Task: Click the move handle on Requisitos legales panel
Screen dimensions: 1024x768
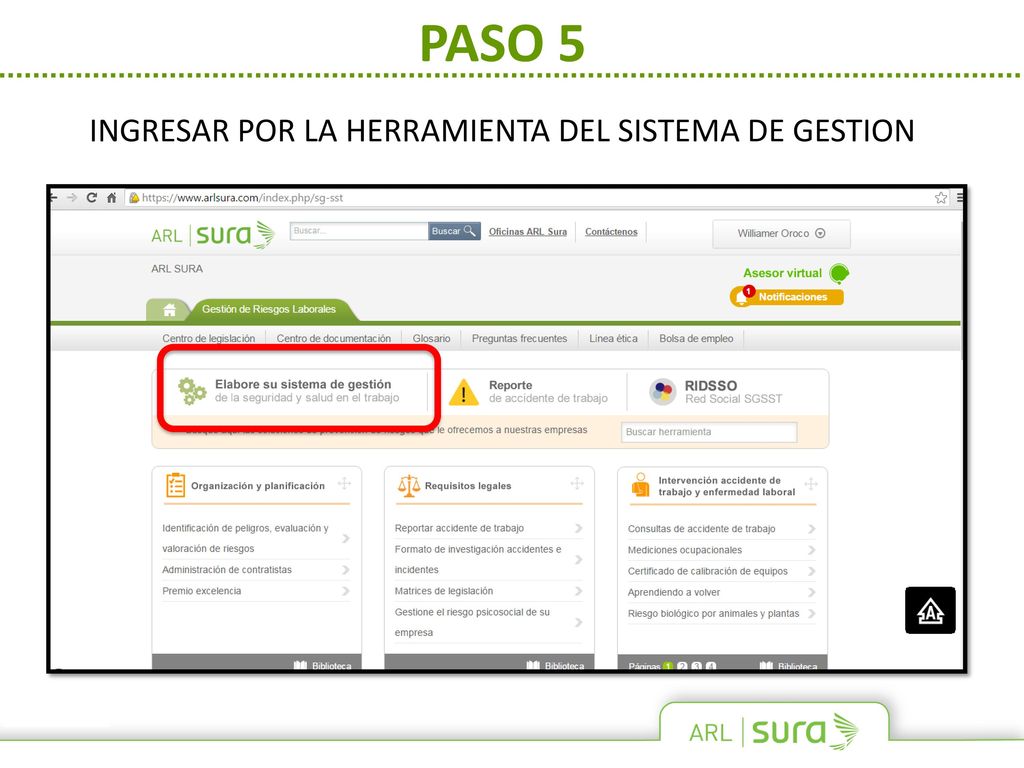Action: click(x=577, y=484)
